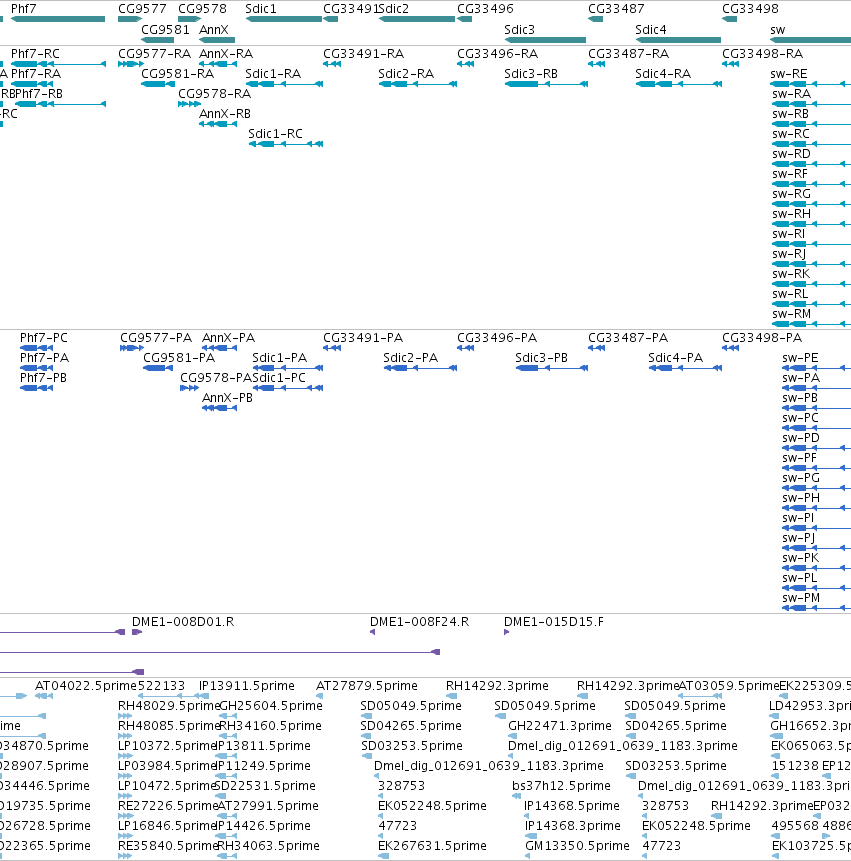
Task: Click transcript CG33496-RA
Action: (x=466, y=64)
